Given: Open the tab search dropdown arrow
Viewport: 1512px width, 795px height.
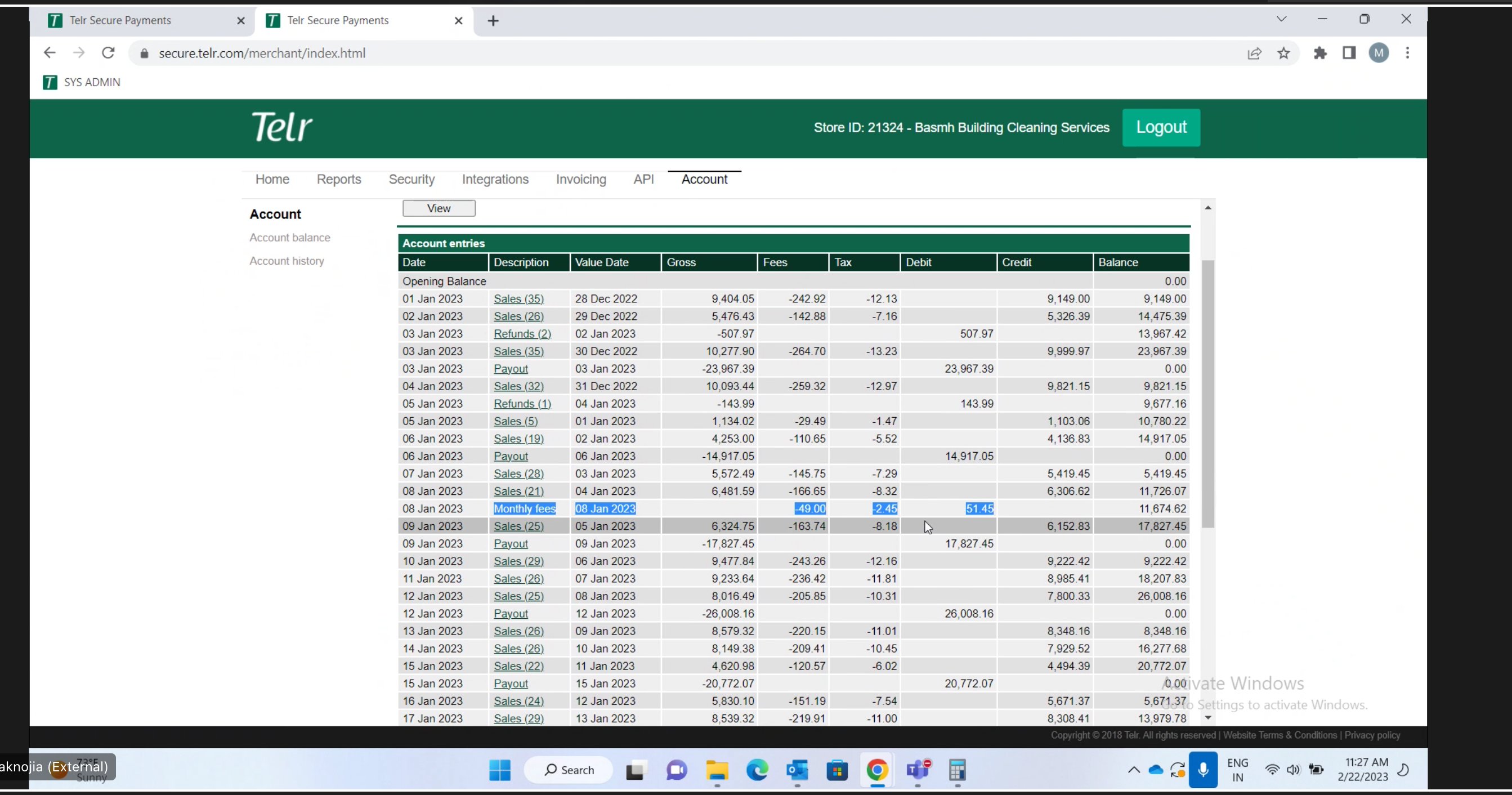Looking at the screenshot, I should point(1281,19).
